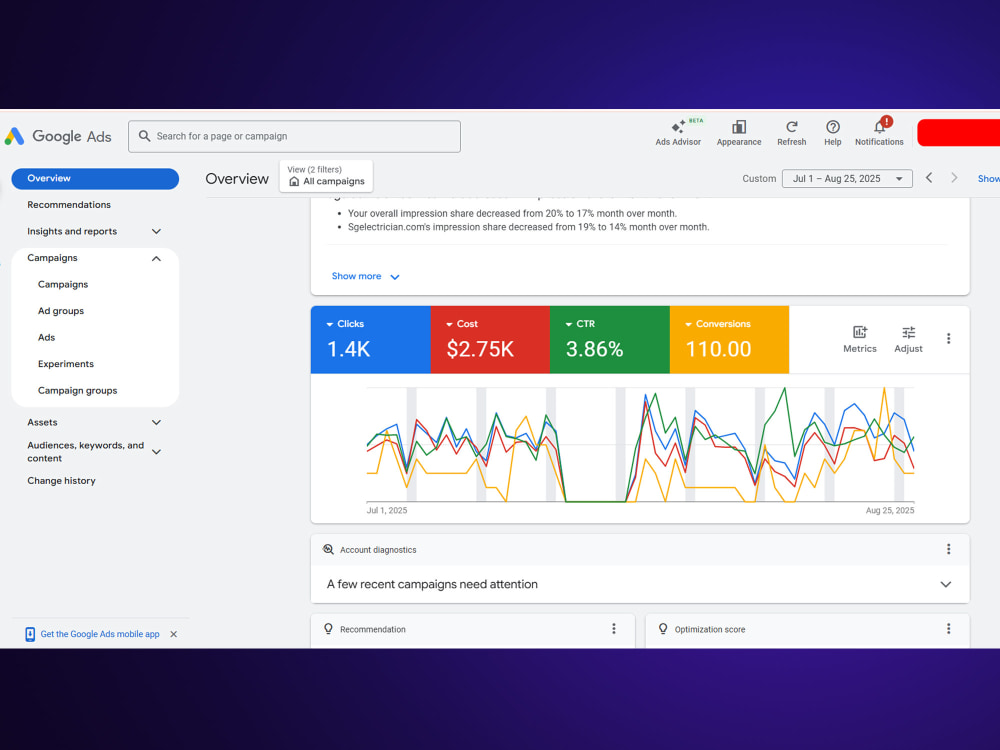The width and height of the screenshot is (1000, 750).
Task: Open Change history in the sidebar
Action: [61, 481]
